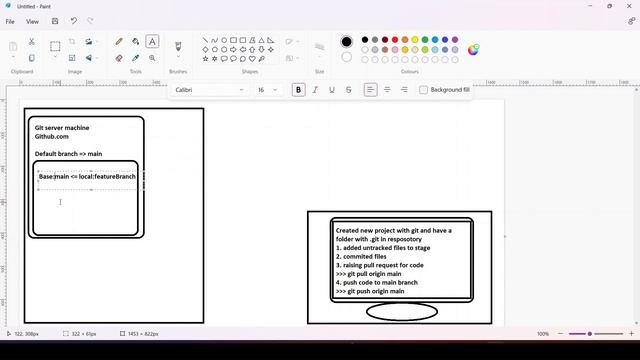
Task: Pick the green colour swatch
Action: pos(425,40)
